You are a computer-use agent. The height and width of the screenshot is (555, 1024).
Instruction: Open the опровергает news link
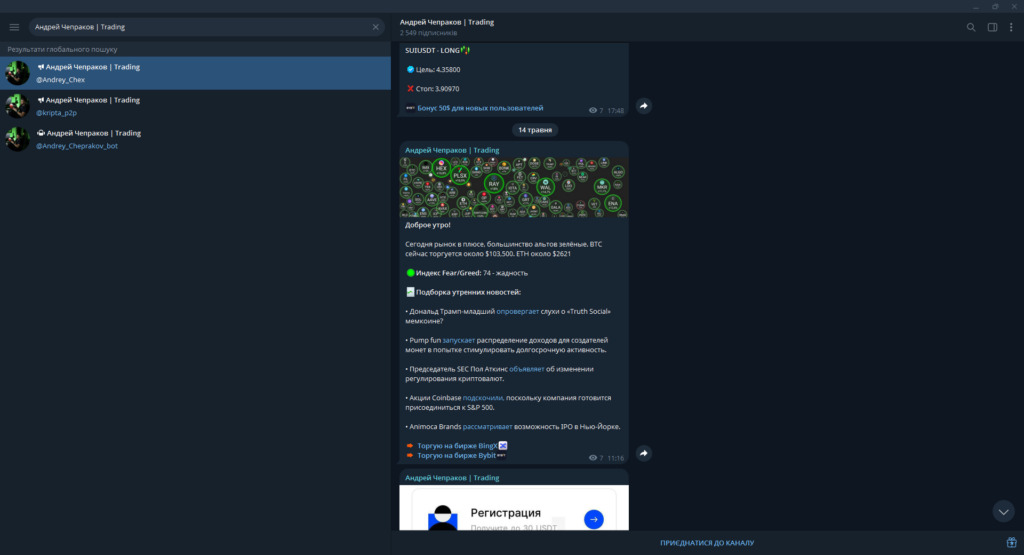pos(517,311)
